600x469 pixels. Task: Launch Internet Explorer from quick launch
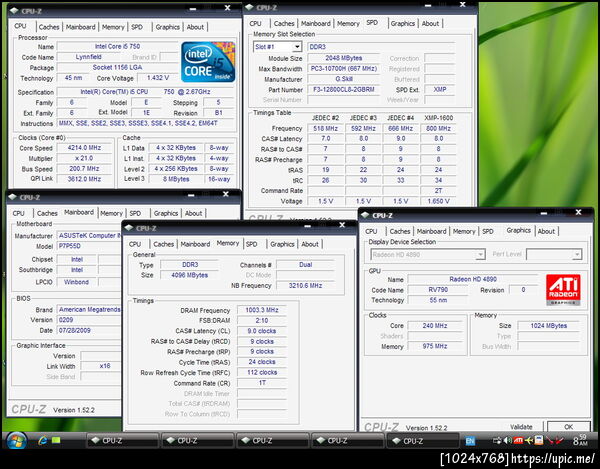pyautogui.click(x=42, y=440)
